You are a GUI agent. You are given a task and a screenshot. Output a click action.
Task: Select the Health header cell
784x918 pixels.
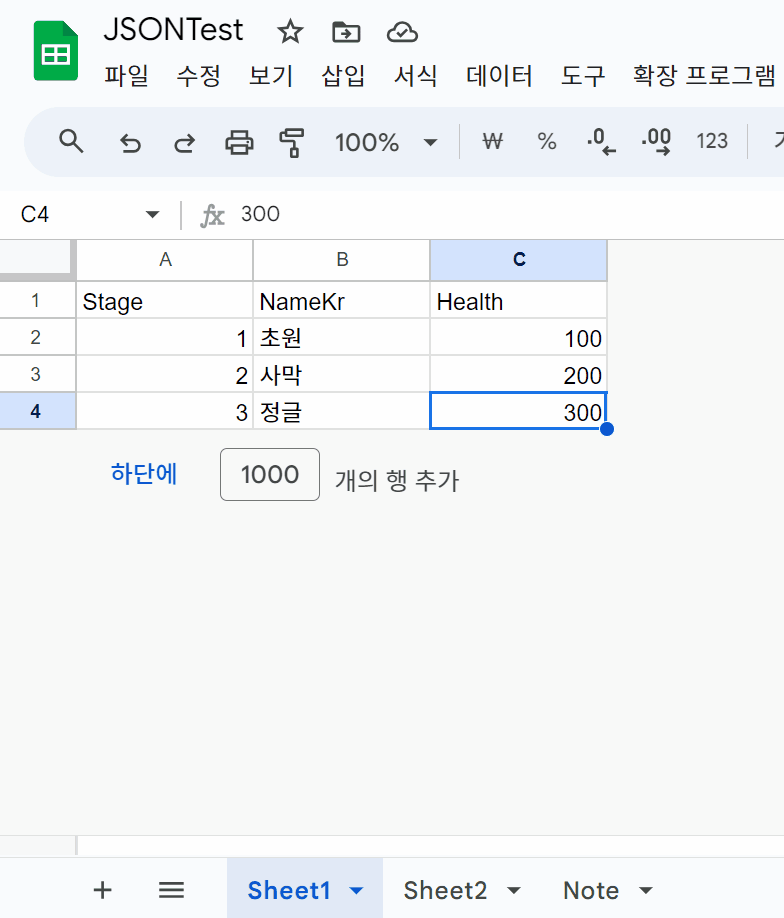coord(519,301)
